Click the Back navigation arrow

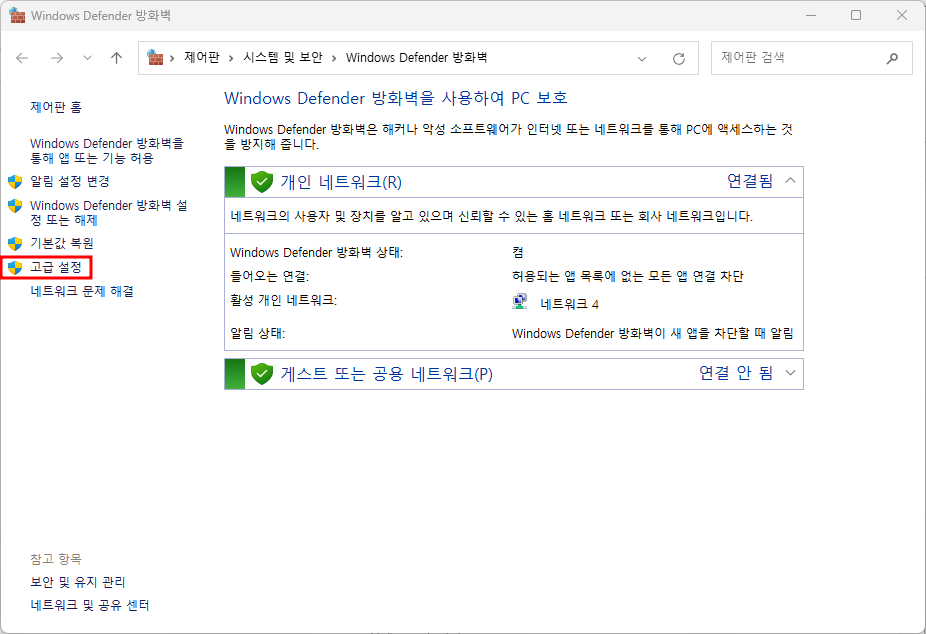click(x=22, y=58)
